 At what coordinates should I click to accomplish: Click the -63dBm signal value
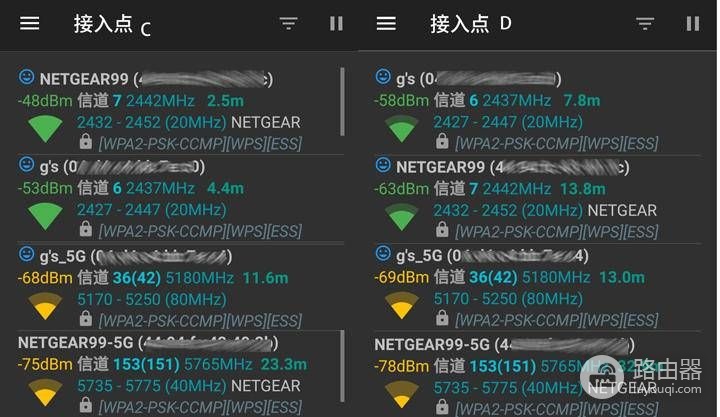[x=402, y=188]
